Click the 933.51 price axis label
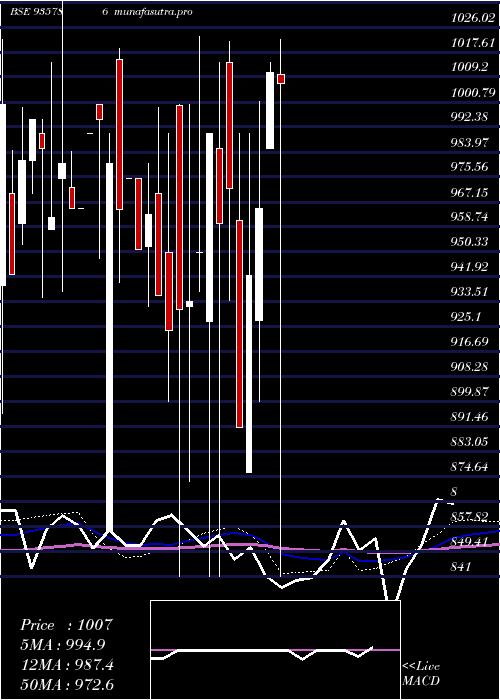Viewport: 500px width, 700px height. pos(470,292)
